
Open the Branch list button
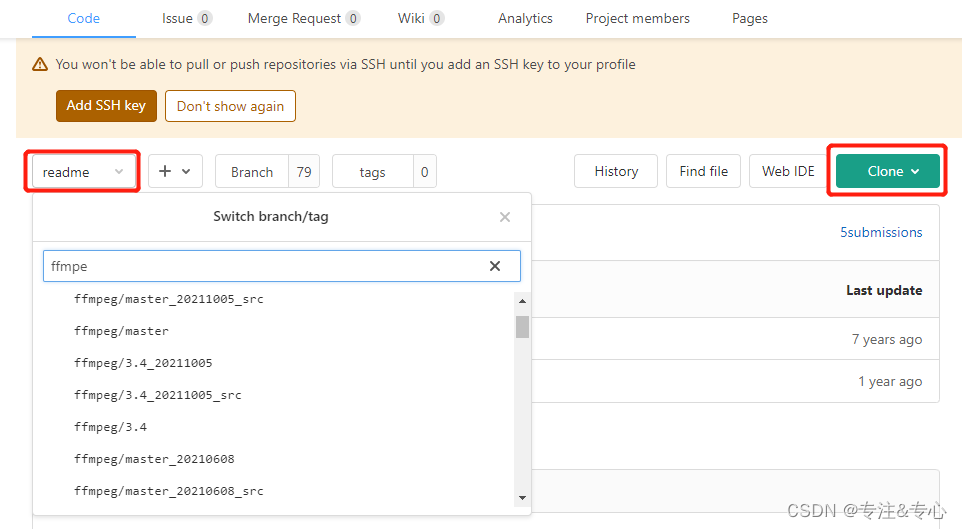(x=252, y=172)
